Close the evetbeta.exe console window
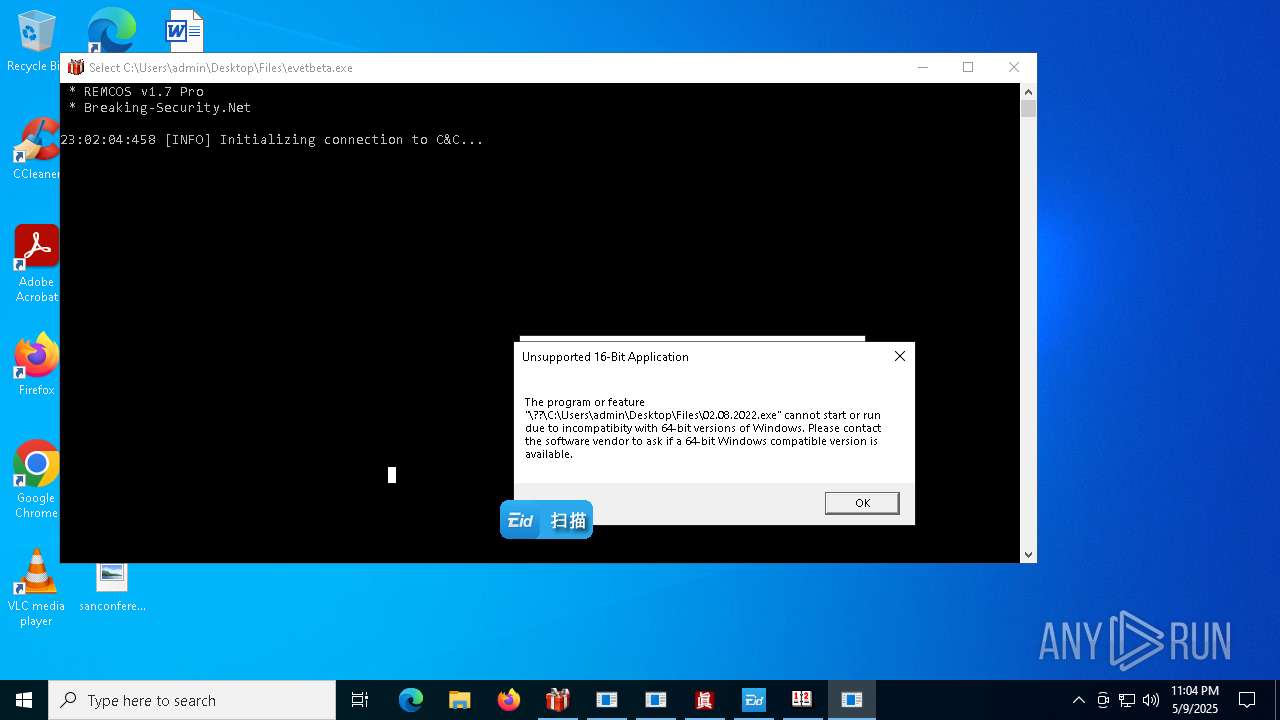This screenshot has height=720, width=1280. (1014, 67)
